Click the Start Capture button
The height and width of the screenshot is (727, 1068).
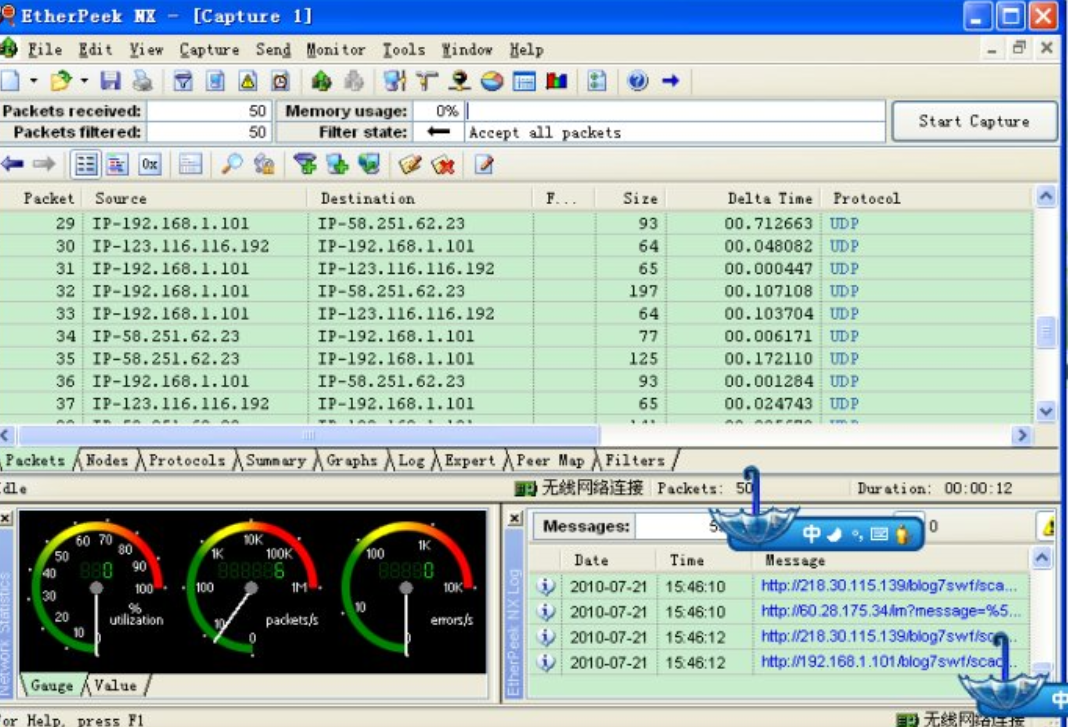(974, 121)
